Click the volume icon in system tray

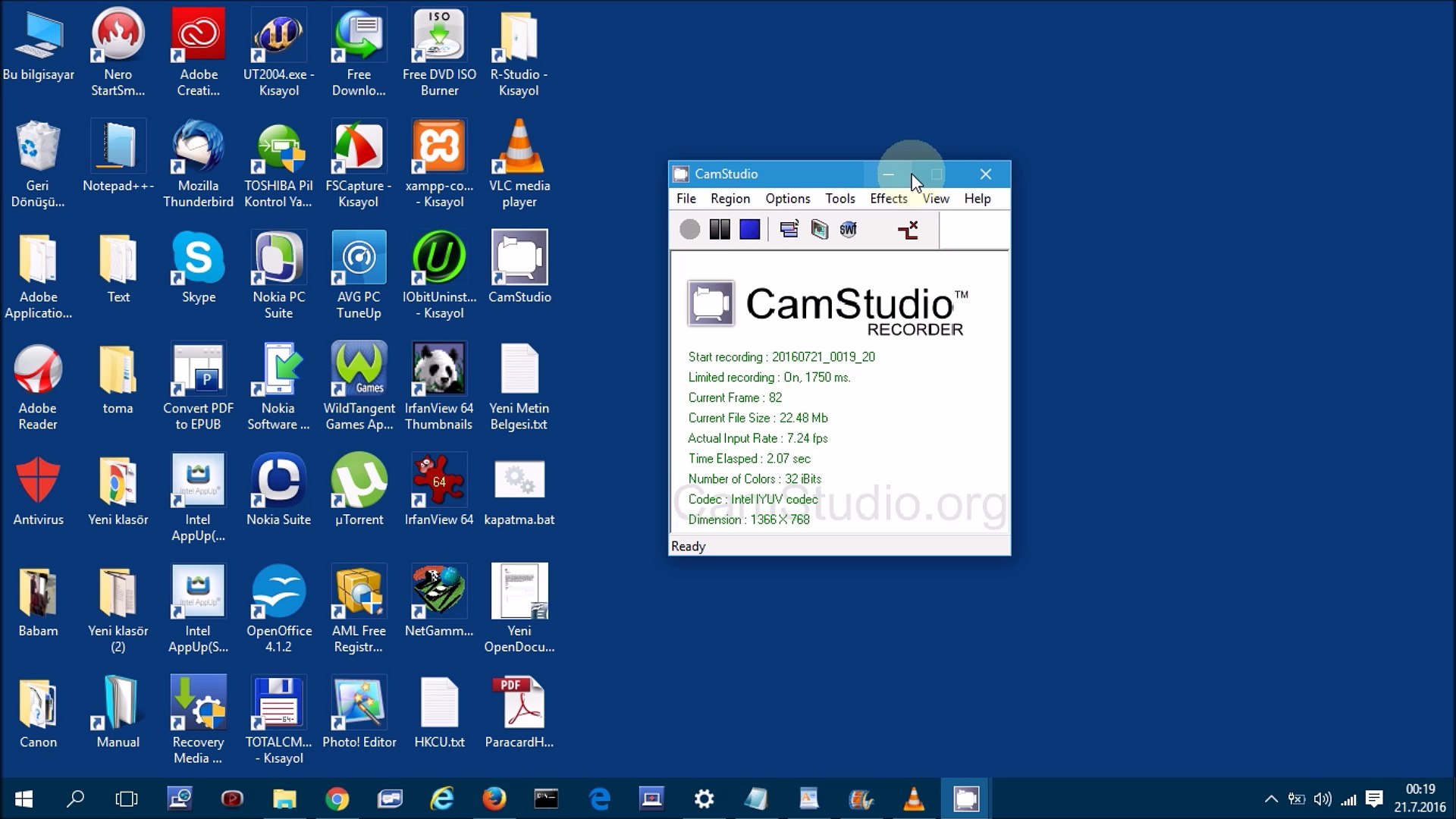pyautogui.click(x=1322, y=799)
